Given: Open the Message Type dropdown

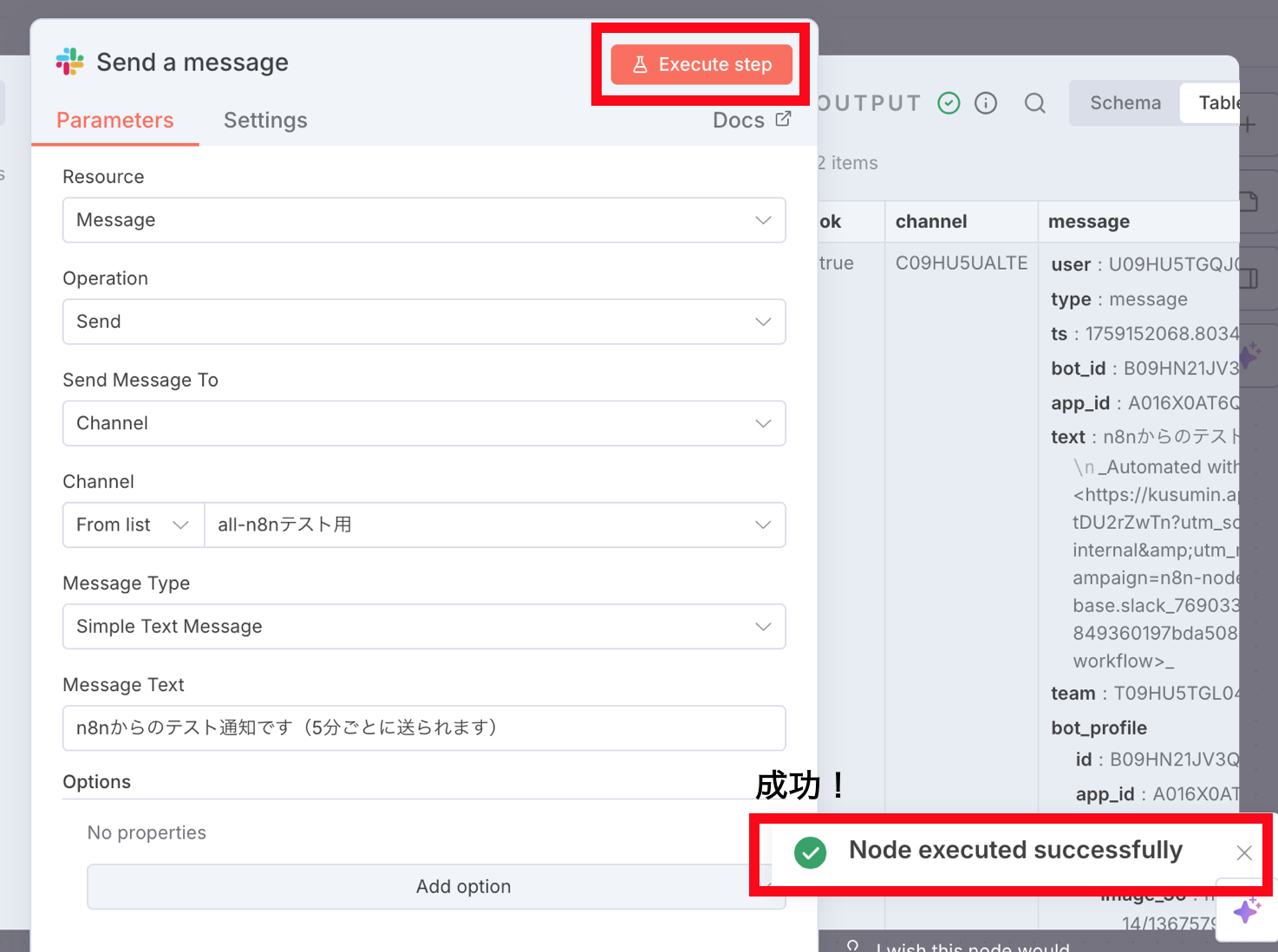Looking at the screenshot, I should click(x=424, y=626).
